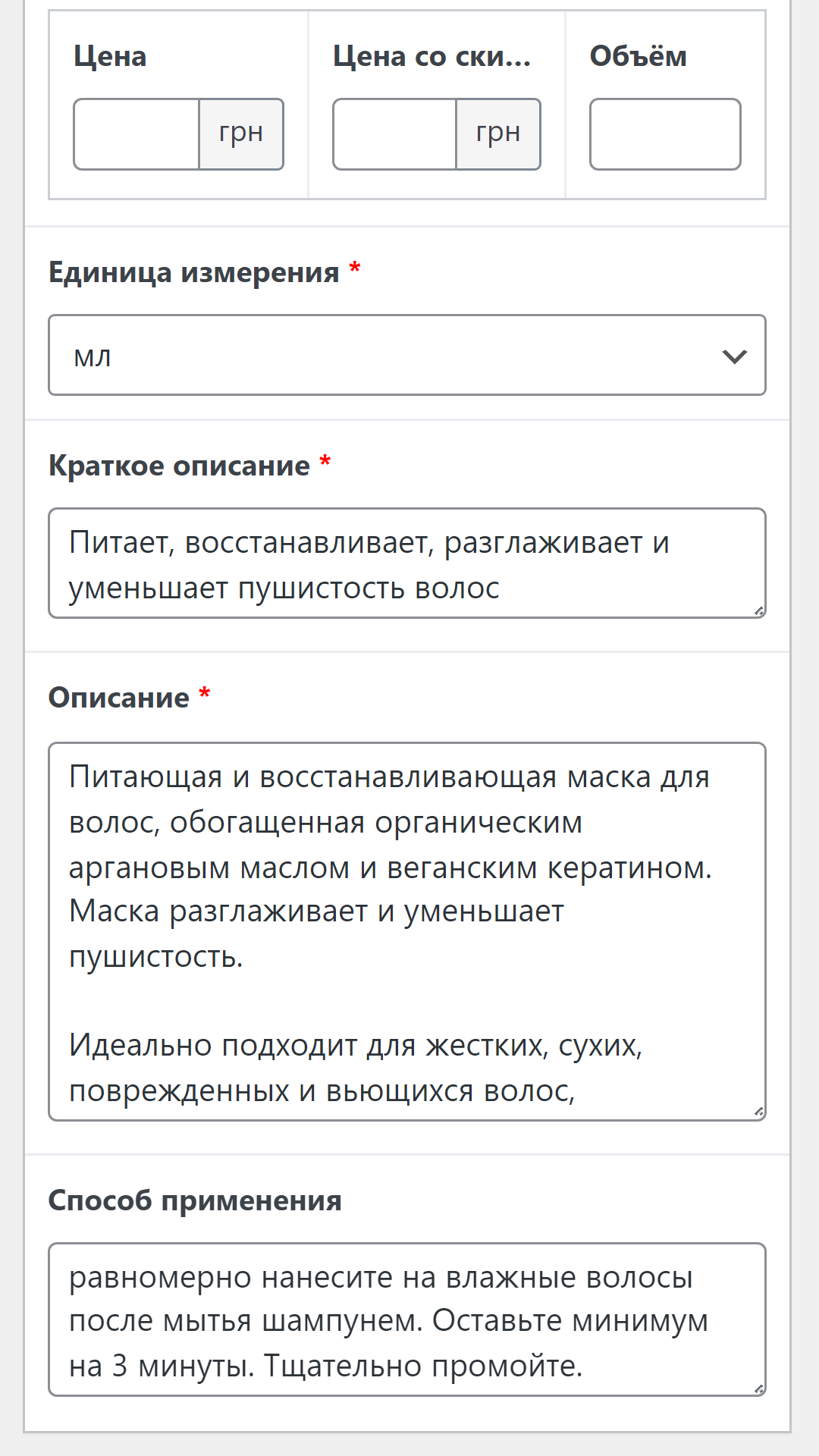Click resize handle of Описание textarea
Screen dimensions: 819x1456
click(758, 1112)
